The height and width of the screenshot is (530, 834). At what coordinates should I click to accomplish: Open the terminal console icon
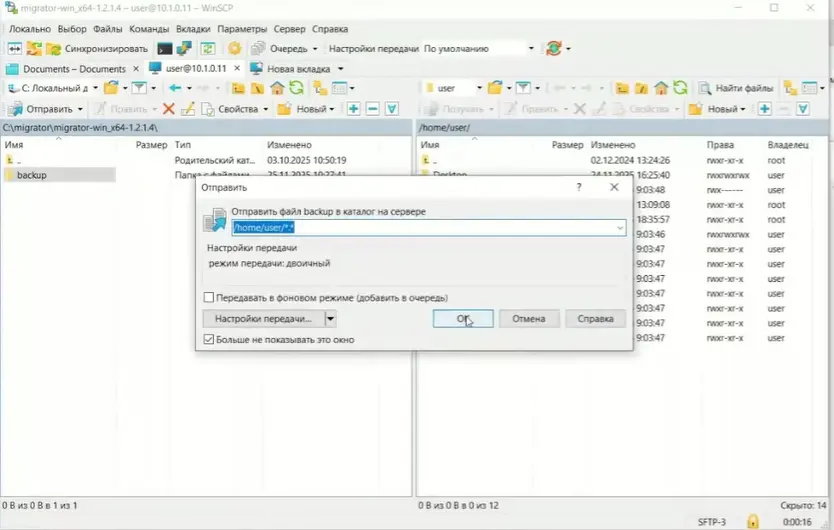pyautogui.click(x=165, y=49)
